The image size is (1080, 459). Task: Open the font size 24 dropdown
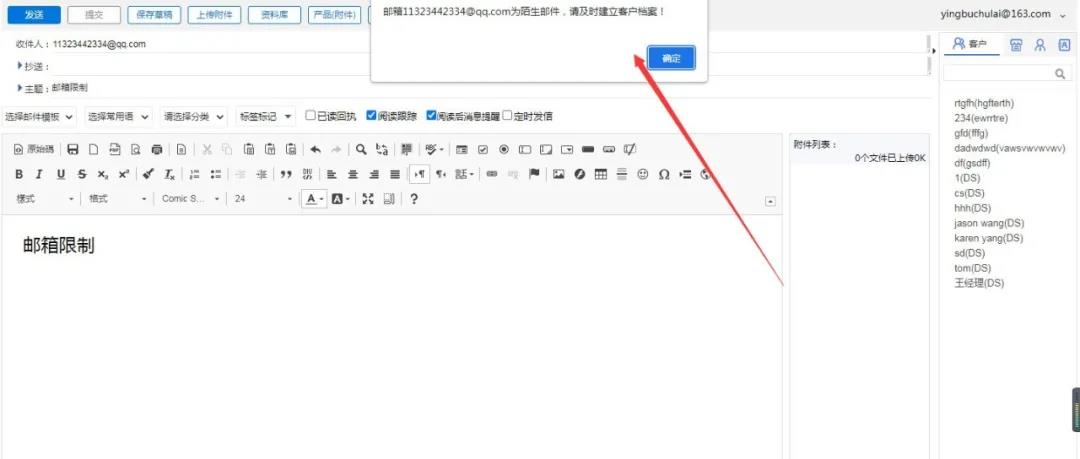264,198
